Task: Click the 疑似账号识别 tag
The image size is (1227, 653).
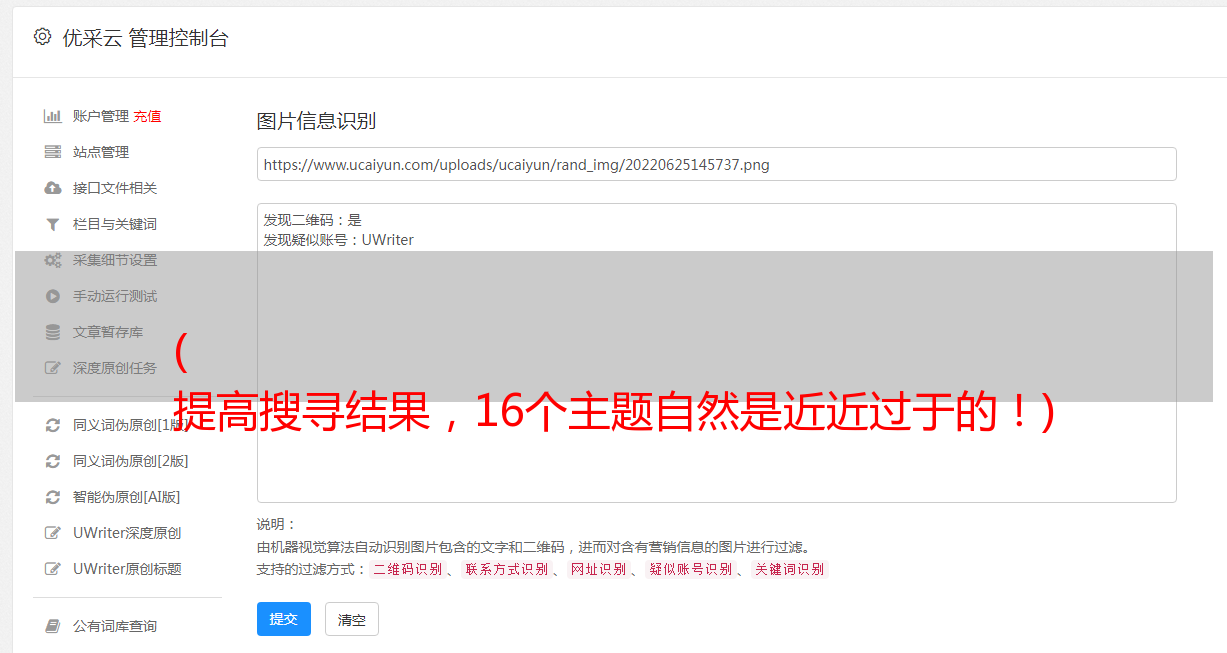Action: 690,569
